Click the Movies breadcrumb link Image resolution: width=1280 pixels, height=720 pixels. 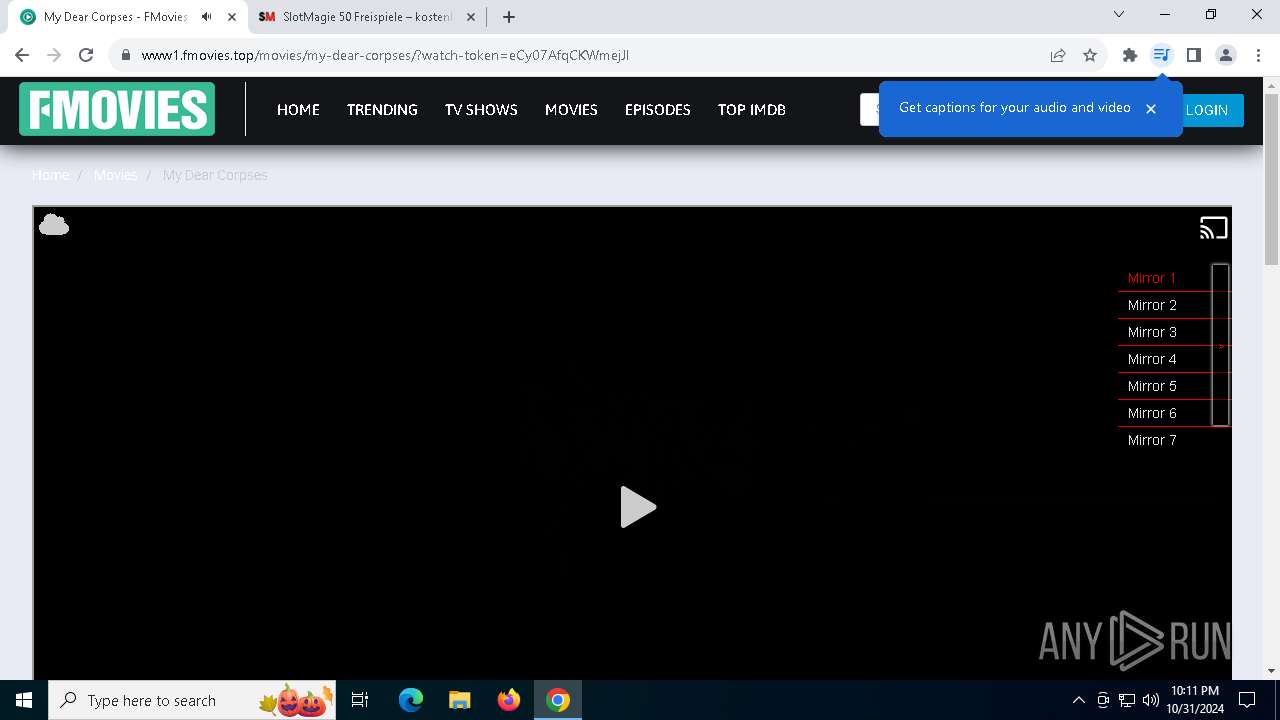click(115, 175)
